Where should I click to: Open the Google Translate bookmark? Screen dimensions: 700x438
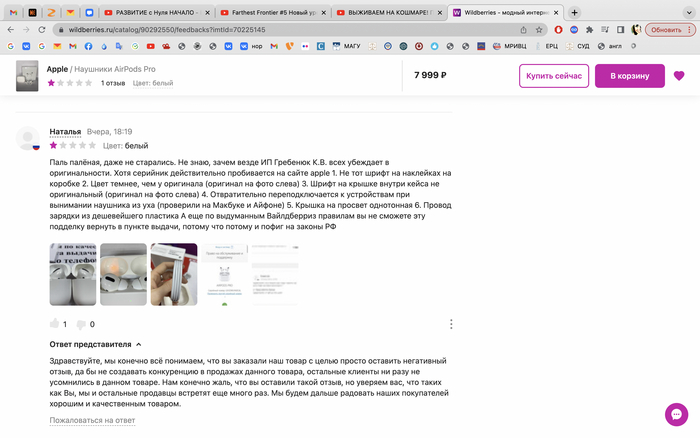pyautogui.click(x=119, y=46)
